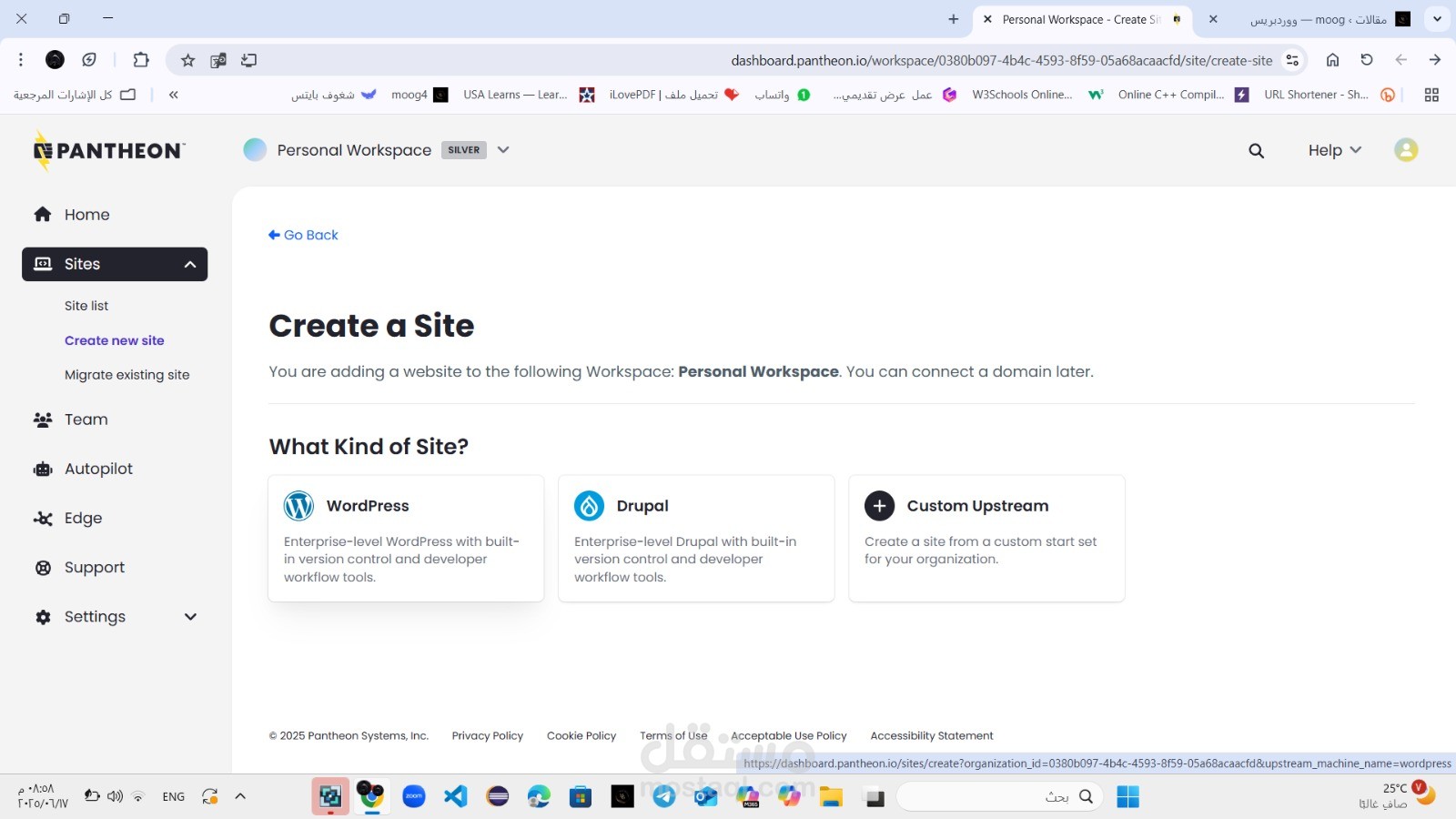Open the weather widget showing 25°C
This screenshot has width=1456, height=819.
1397,796
